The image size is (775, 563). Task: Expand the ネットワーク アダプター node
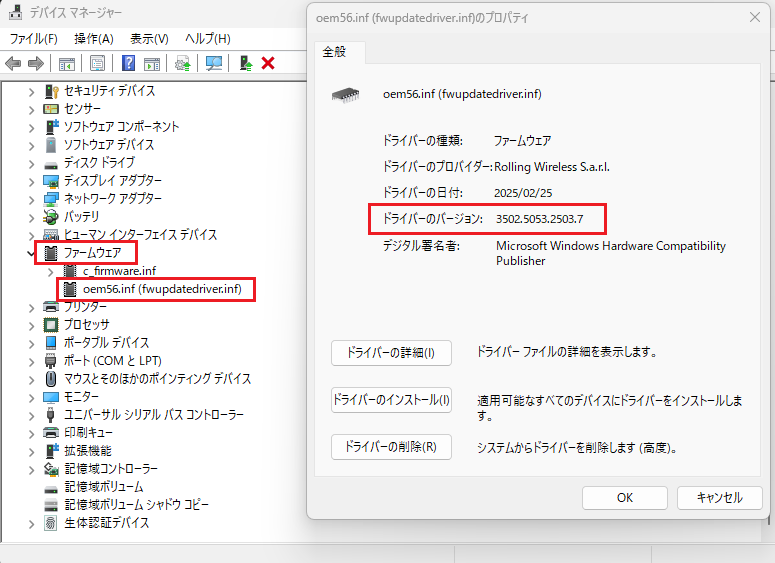click(31, 200)
